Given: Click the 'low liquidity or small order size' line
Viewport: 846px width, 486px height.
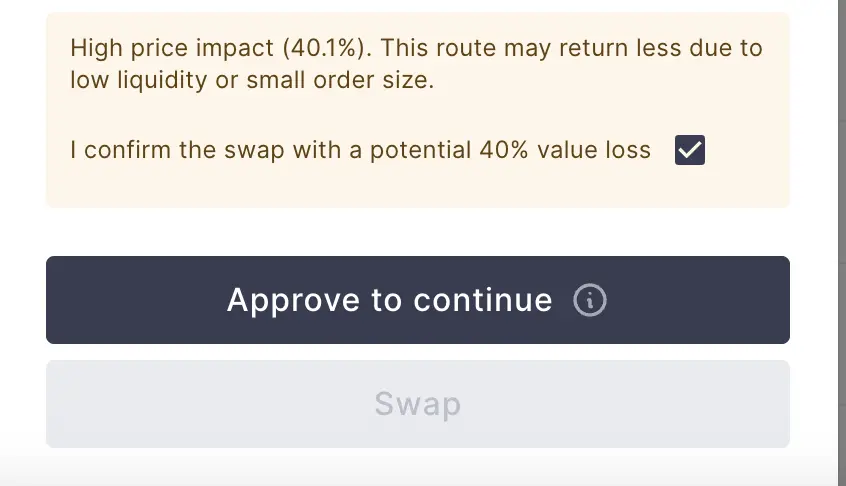Looking at the screenshot, I should click(x=252, y=81).
